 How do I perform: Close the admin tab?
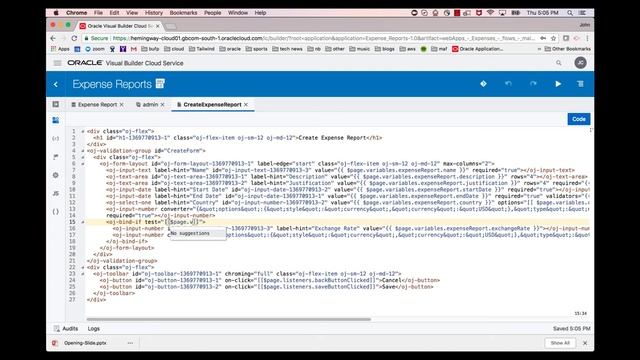point(162,105)
